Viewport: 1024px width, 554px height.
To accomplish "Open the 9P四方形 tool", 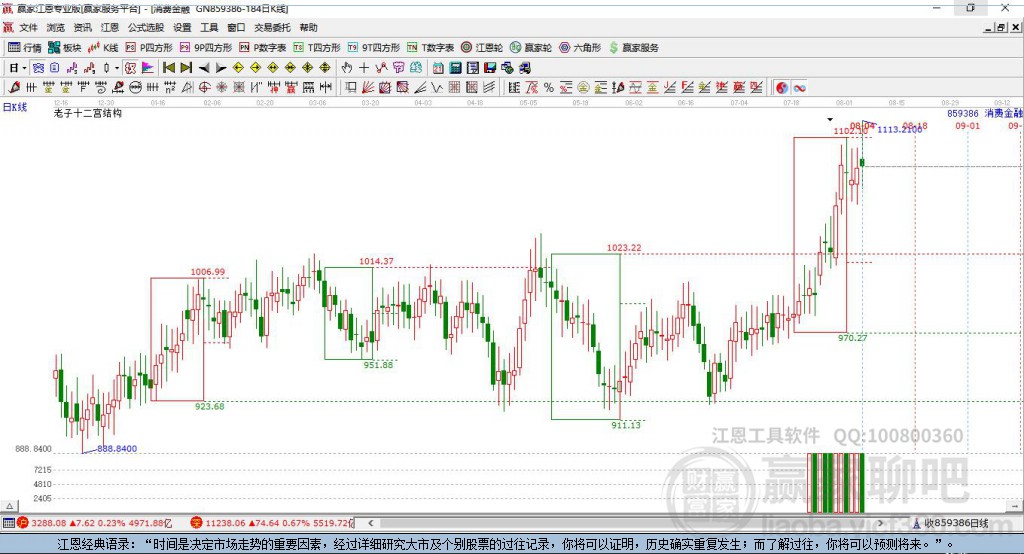I will (206, 48).
